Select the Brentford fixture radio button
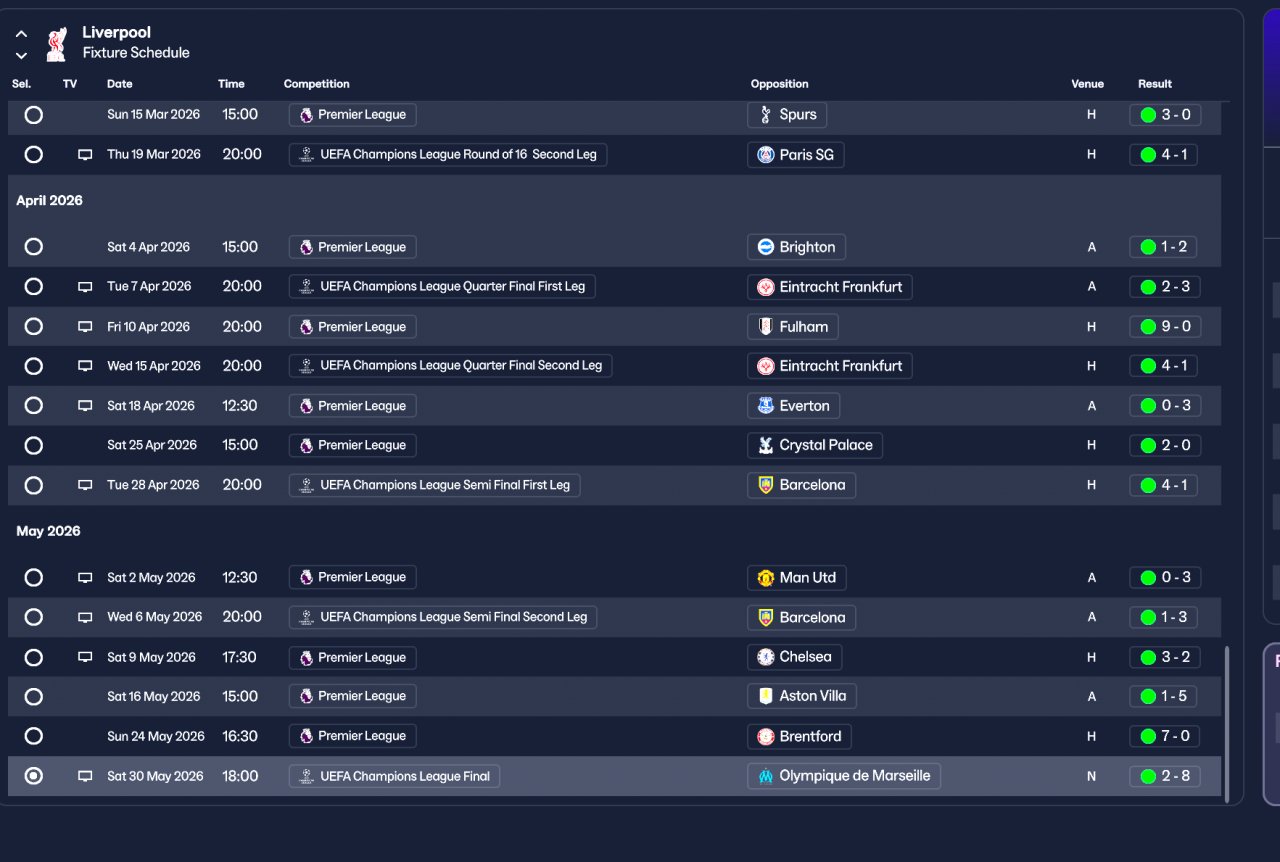Screen dimensions: 1280x862 tap(34, 737)
